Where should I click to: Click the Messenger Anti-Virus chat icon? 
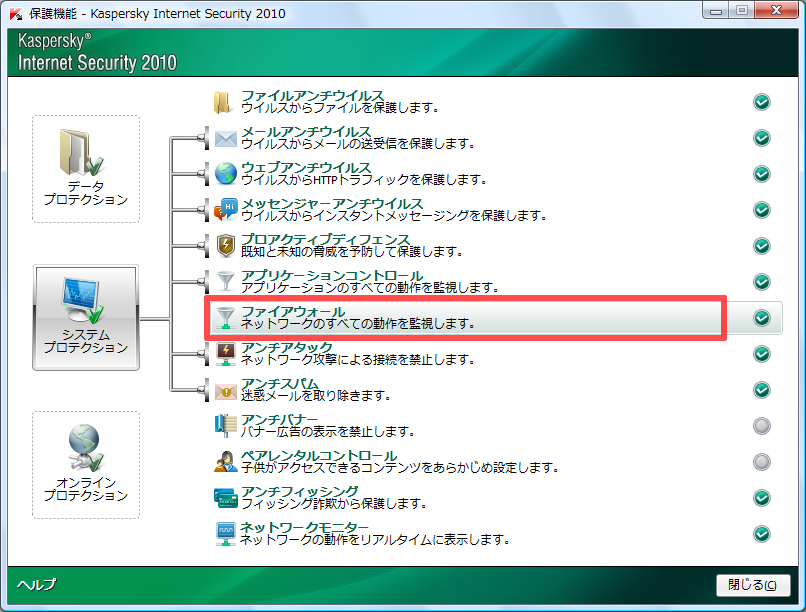point(225,210)
